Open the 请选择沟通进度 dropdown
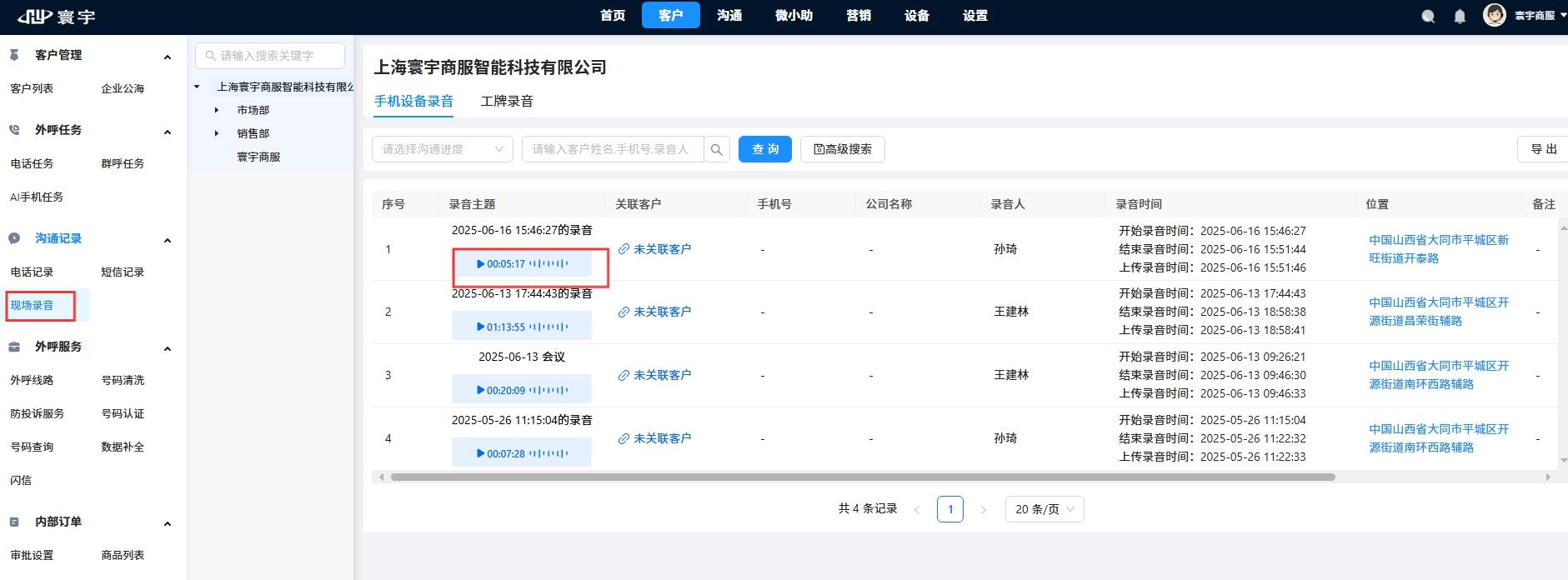The height and width of the screenshot is (580, 1568). 442,149
